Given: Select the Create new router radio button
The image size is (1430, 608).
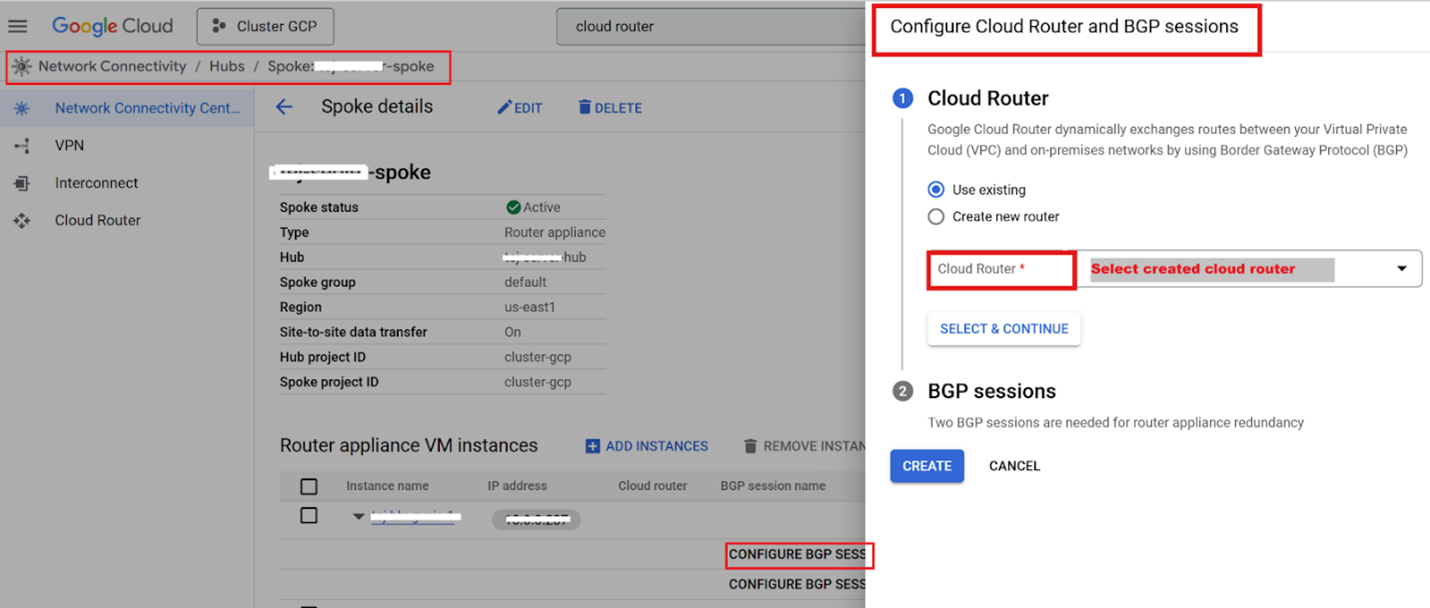Looking at the screenshot, I should click(x=935, y=216).
